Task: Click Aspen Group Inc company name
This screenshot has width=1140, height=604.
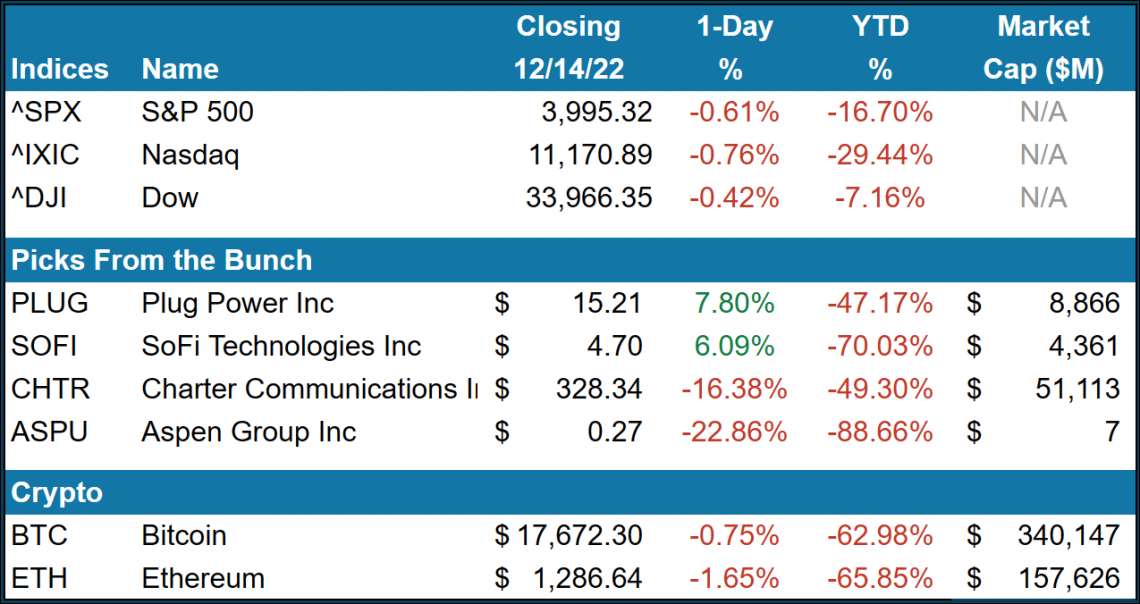Action: pyautogui.click(x=249, y=432)
